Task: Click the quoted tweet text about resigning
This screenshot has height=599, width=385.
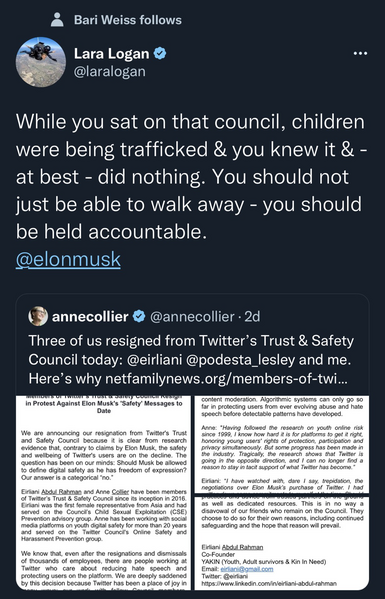Action: [192, 359]
